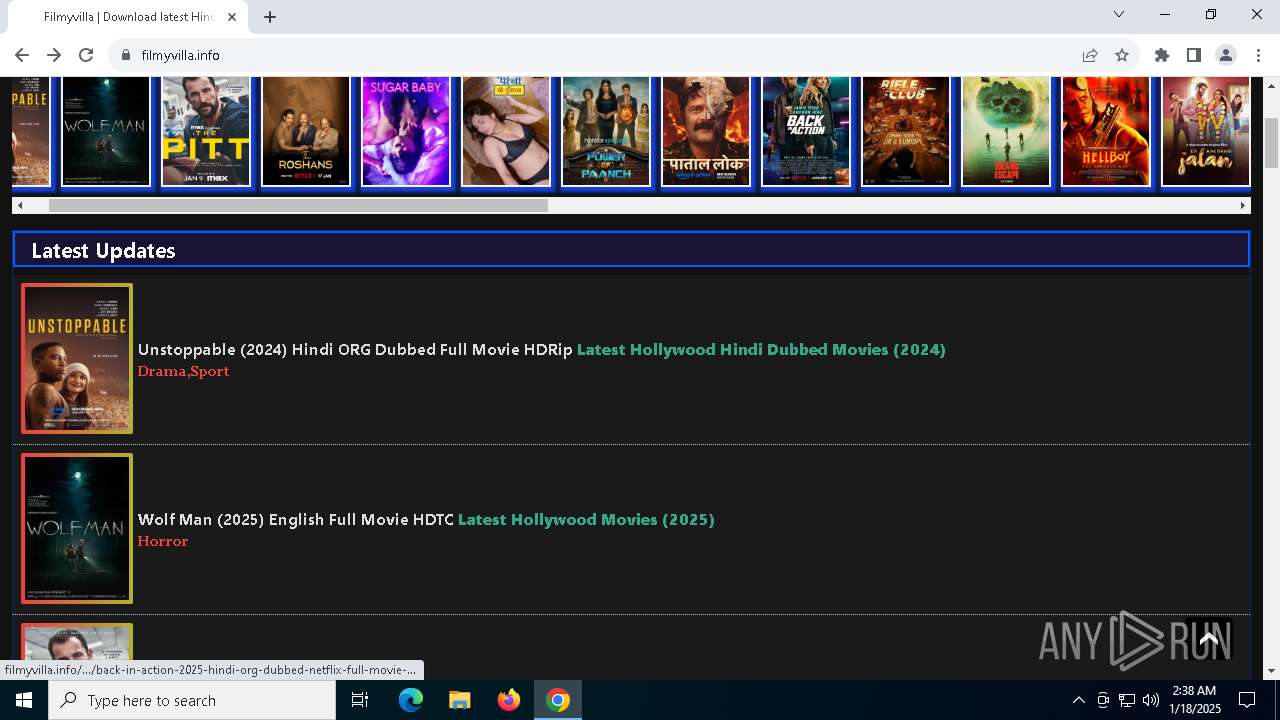Open the notification center
The height and width of the screenshot is (720, 1280).
(x=1247, y=700)
